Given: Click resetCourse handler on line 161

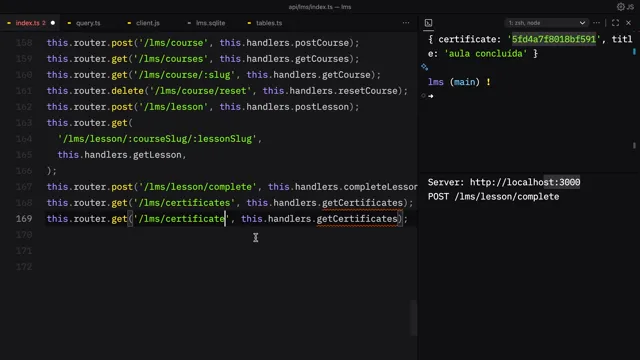Looking at the screenshot, I should [368, 91].
